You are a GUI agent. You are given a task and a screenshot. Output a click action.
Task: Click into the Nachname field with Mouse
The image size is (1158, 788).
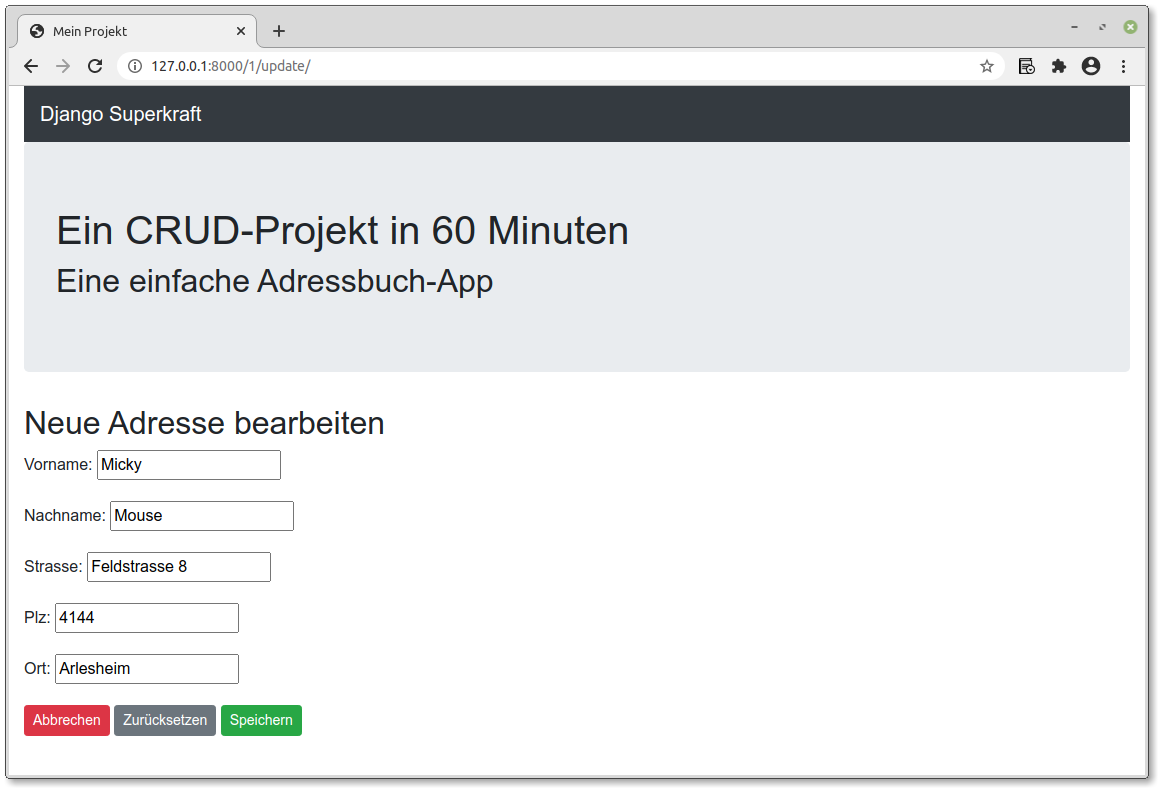[x=202, y=515]
